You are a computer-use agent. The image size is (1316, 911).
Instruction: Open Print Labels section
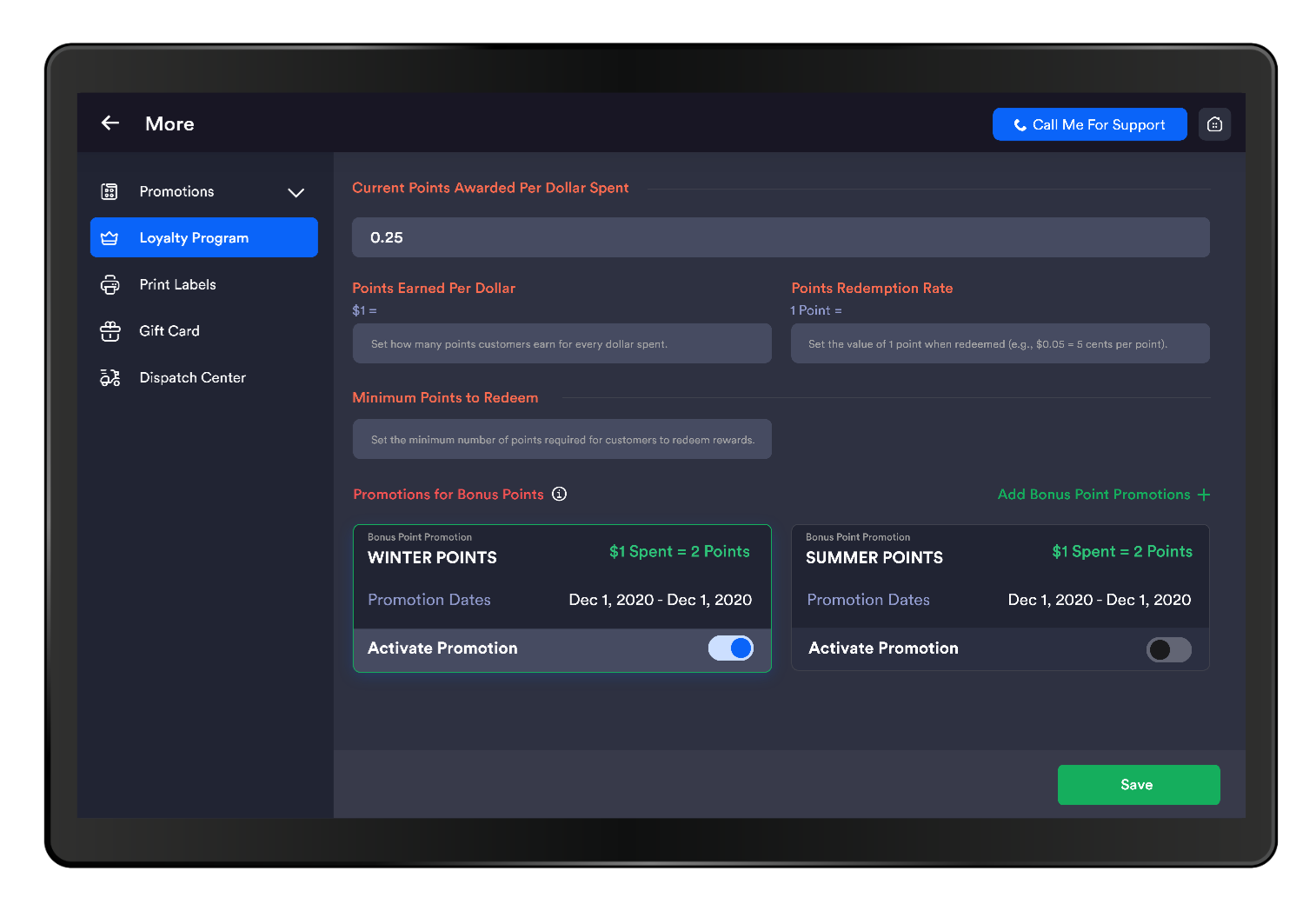[x=177, y=284]
